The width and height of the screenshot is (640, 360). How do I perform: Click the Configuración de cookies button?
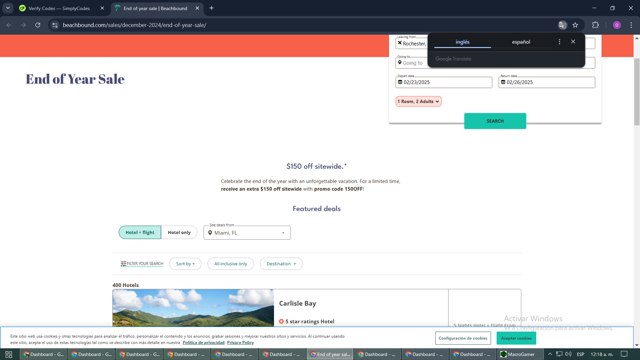point(463,338)
